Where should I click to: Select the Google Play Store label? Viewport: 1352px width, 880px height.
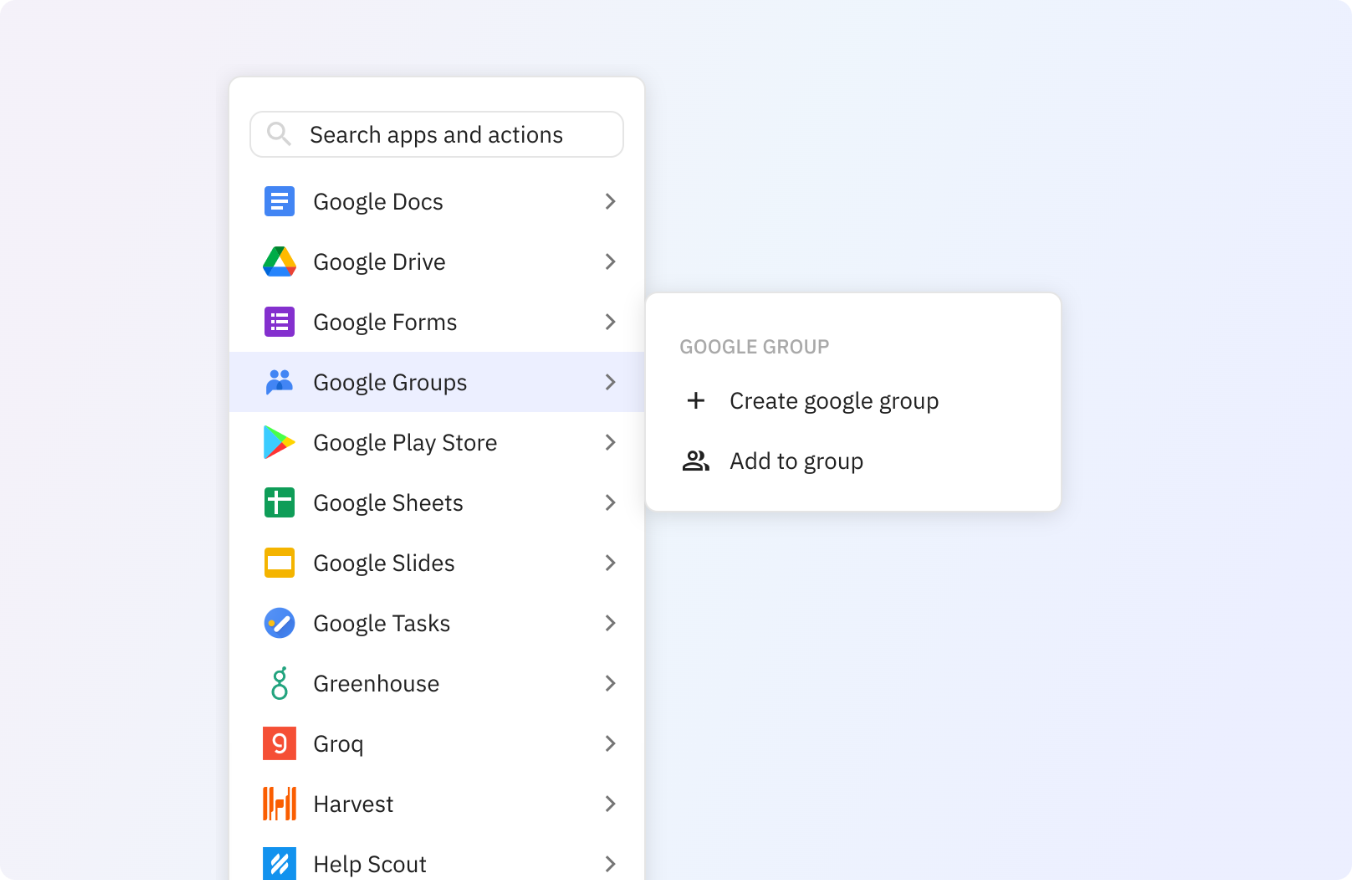click(x=405, y=443)
